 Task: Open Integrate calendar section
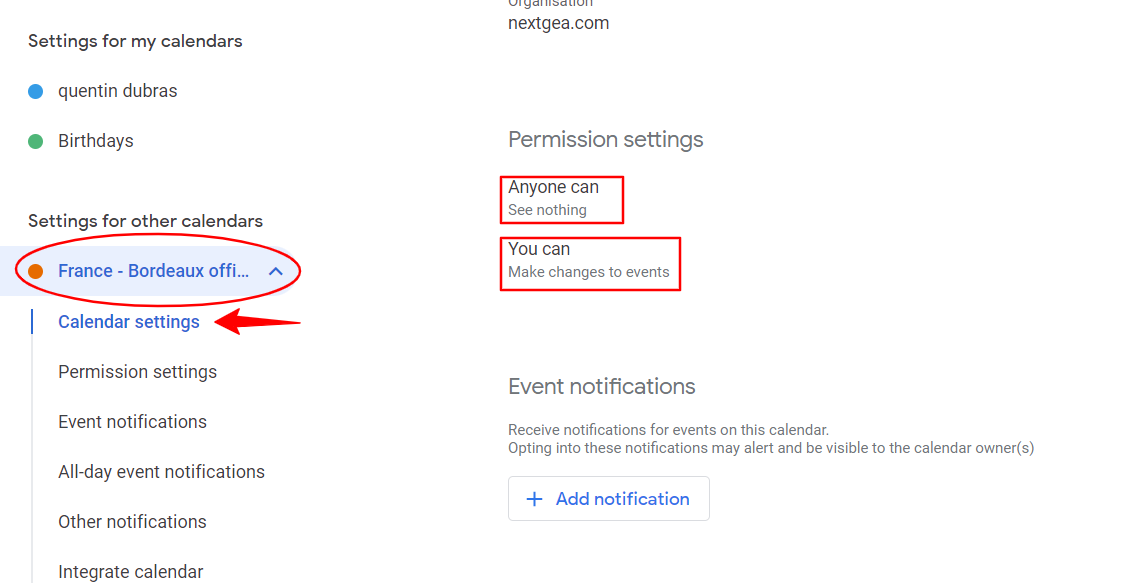[x=131, y=572]
